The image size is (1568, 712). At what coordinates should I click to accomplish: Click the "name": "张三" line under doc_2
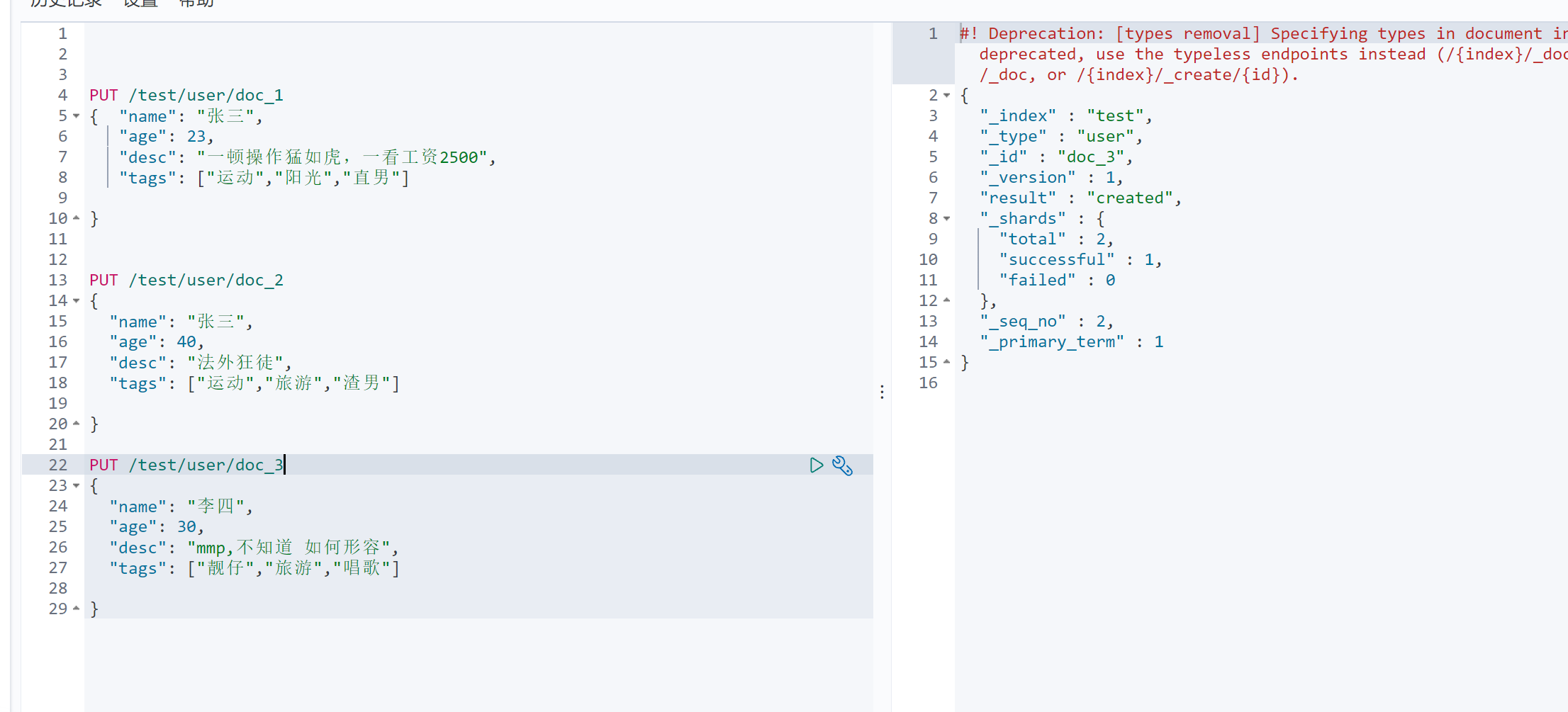coord(181,321)
